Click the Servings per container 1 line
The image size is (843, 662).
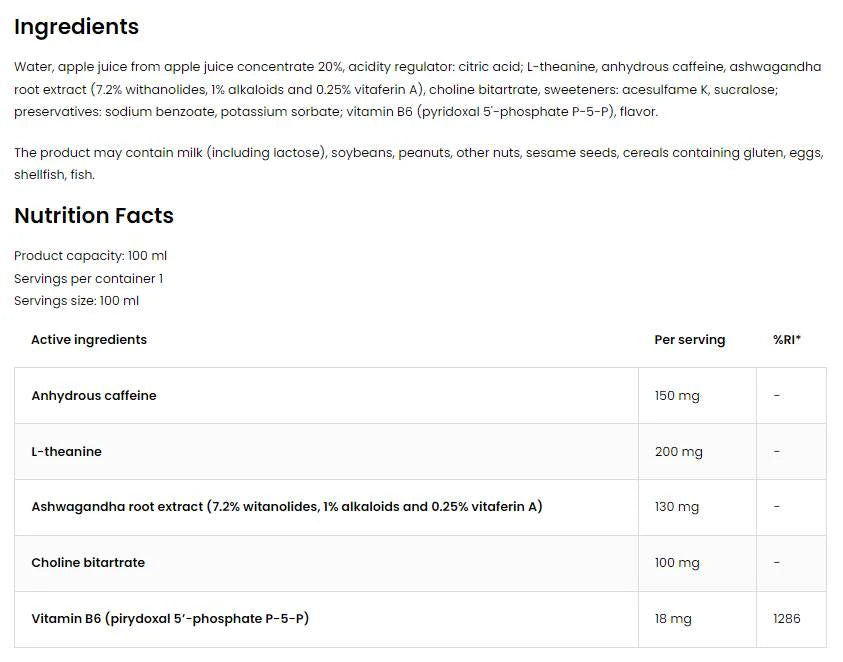point(89,278)
